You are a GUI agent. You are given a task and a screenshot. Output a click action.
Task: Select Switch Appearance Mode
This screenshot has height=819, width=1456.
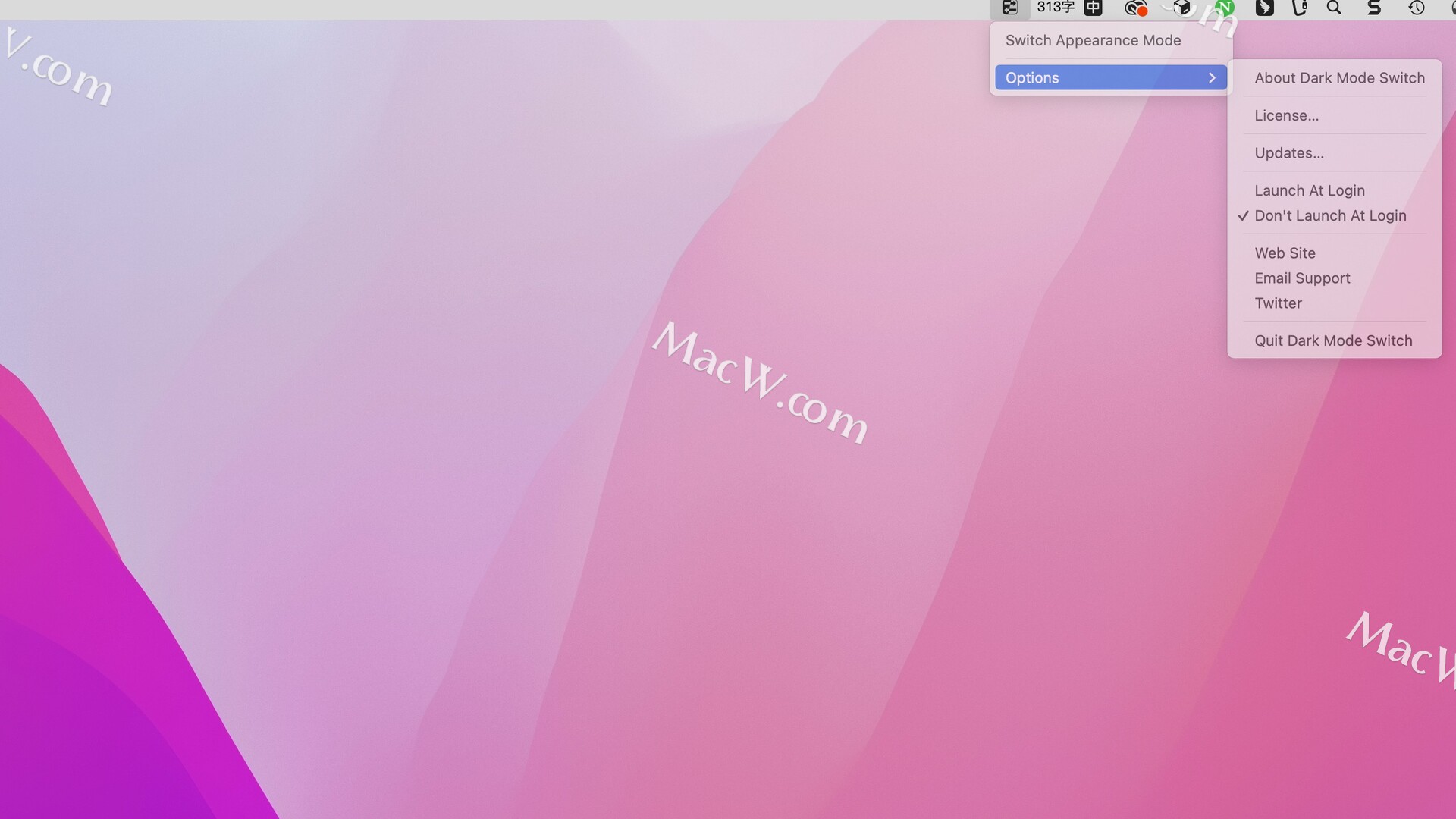point(1111,40)
